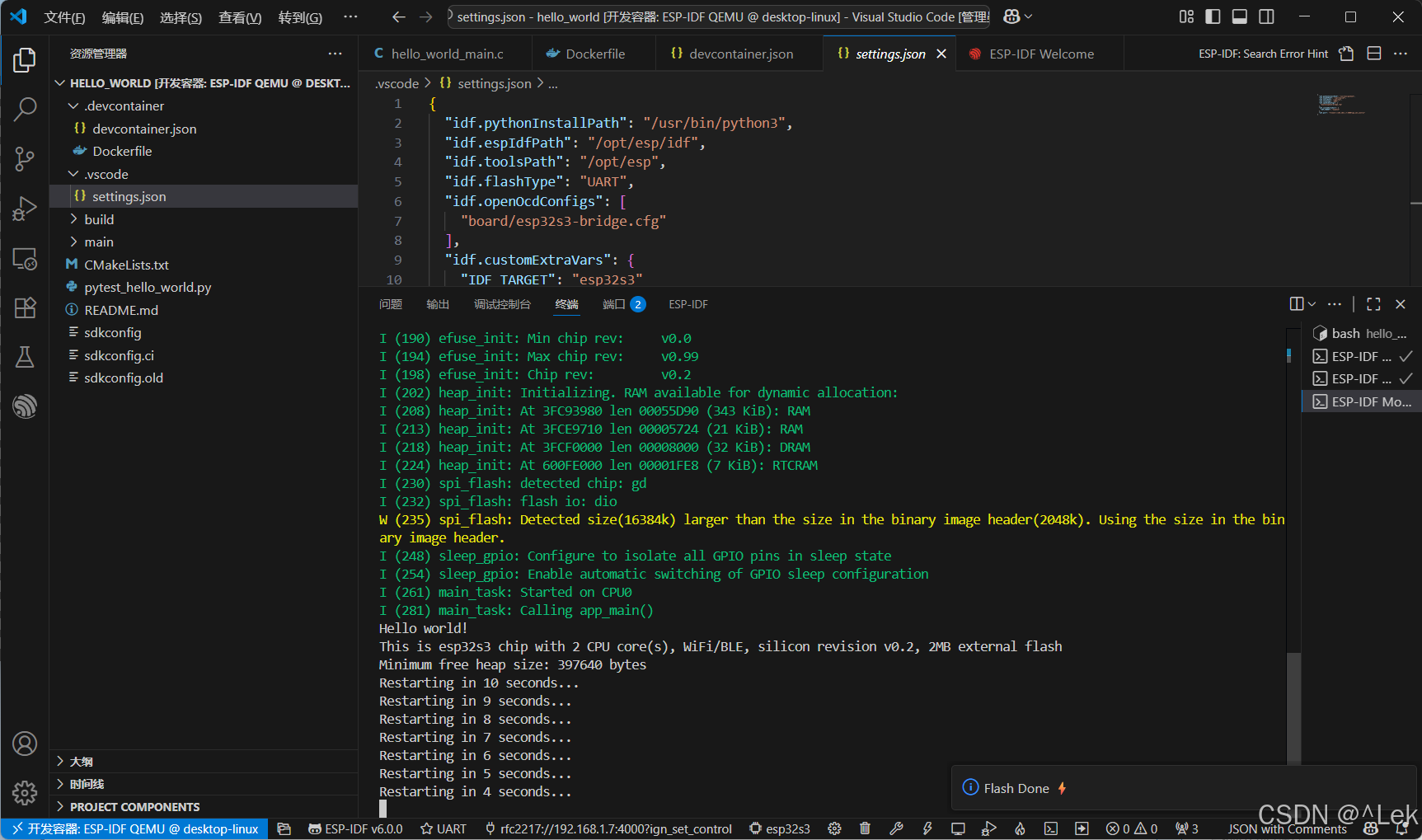Open the split terminal dropdown arrow

tap(1312, 304)
